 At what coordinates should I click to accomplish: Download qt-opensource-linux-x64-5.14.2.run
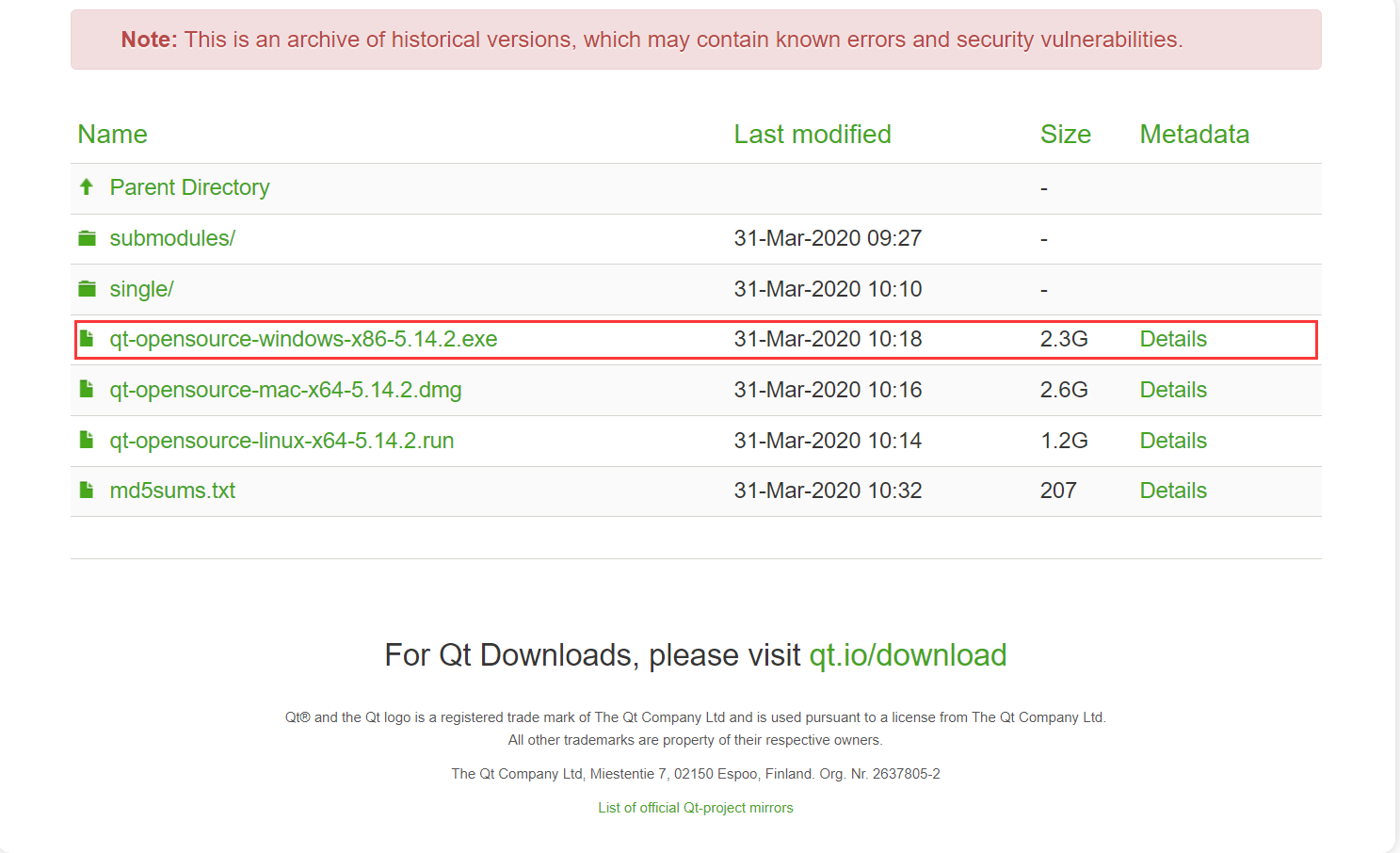click(x=282, y=441)
